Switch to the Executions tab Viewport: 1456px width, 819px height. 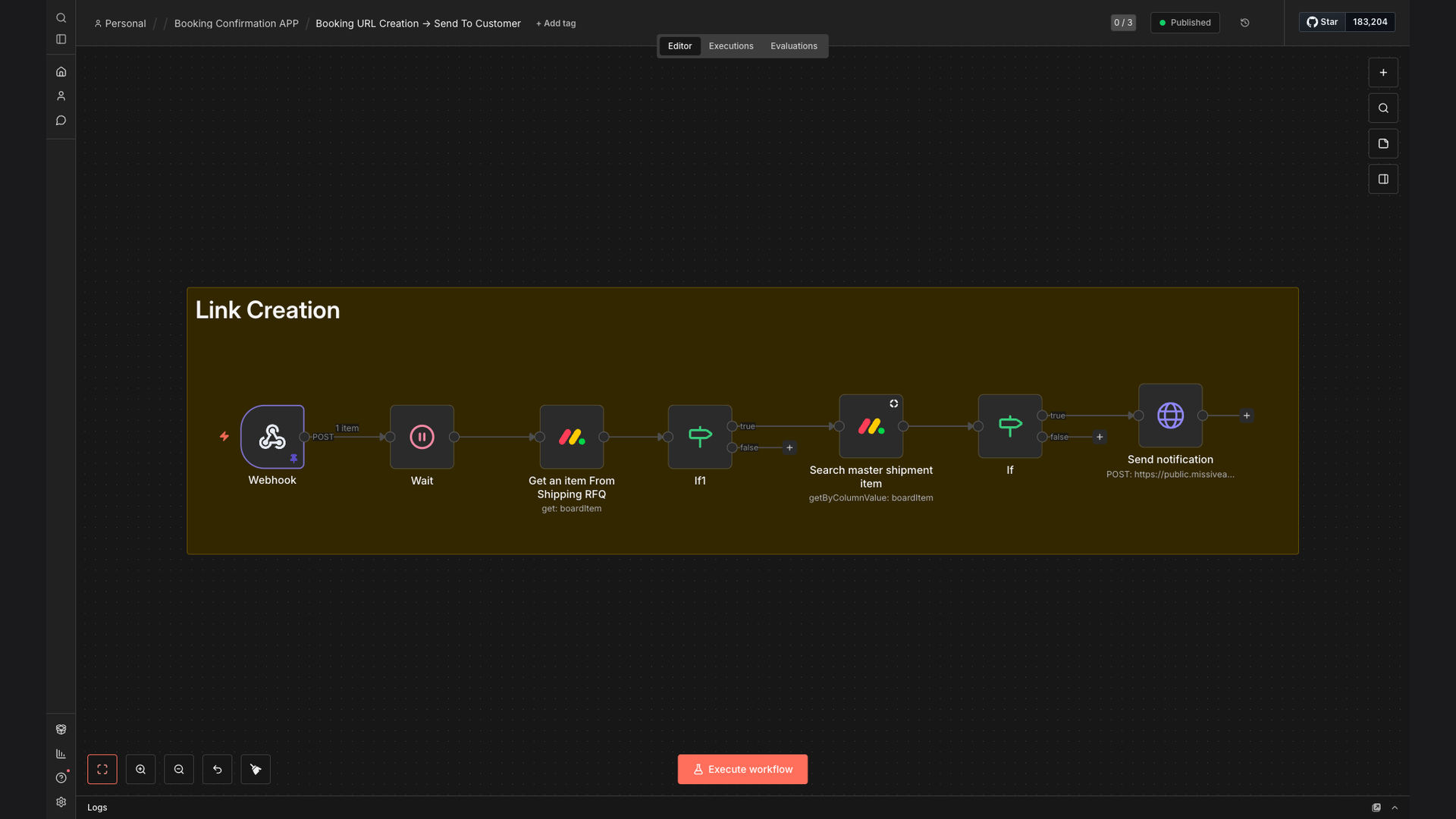[x=731, y=46]
